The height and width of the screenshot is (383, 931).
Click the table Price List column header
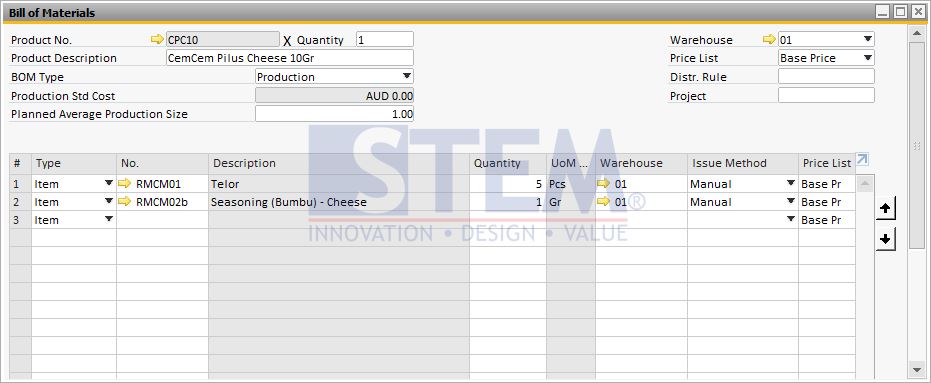click(x=826, y=163)
